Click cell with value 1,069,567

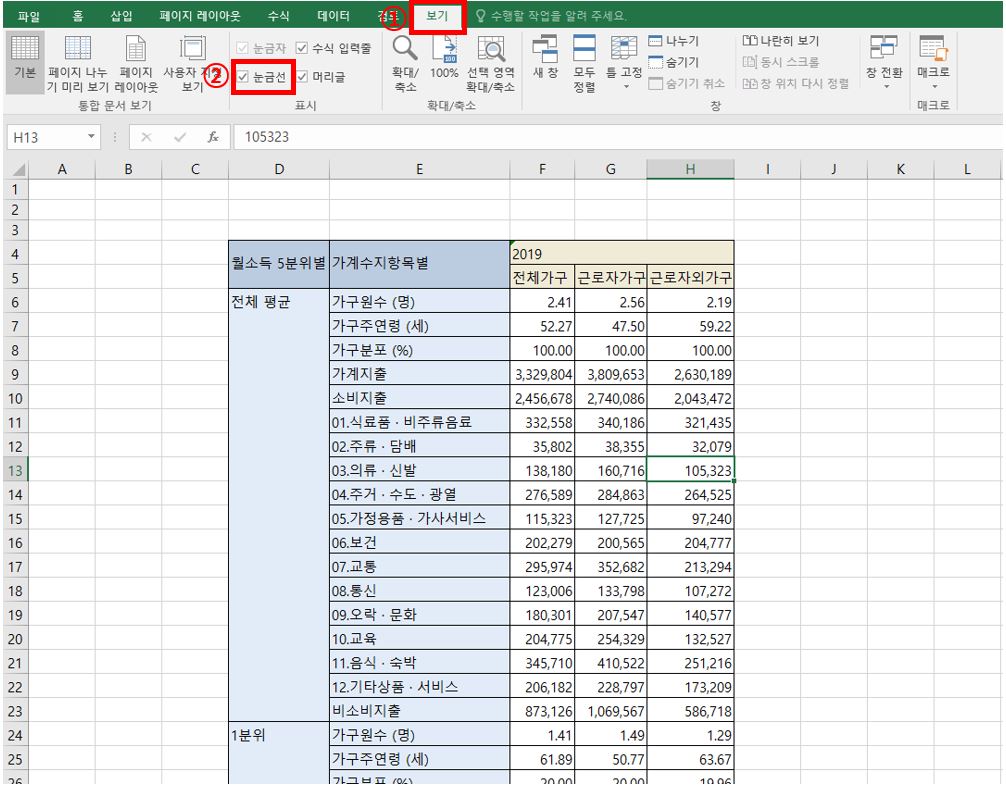tap(611, 711)
